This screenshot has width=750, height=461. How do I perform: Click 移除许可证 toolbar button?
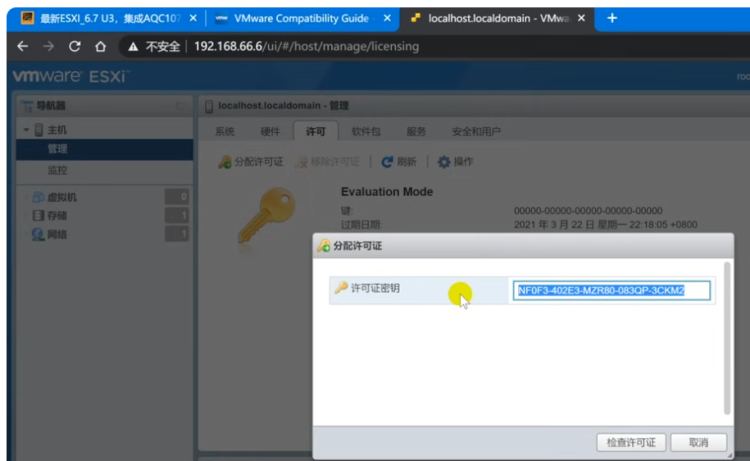(327, 162)
